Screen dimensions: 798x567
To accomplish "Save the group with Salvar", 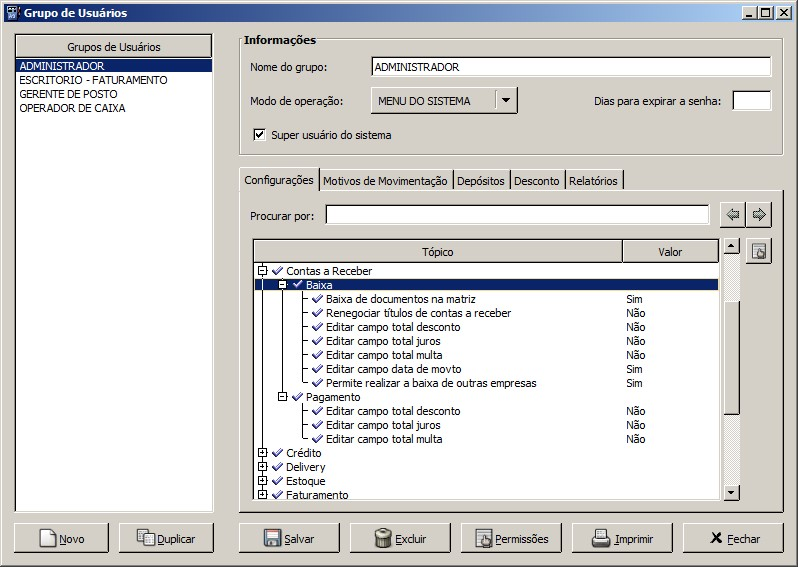I will point(289,538).
